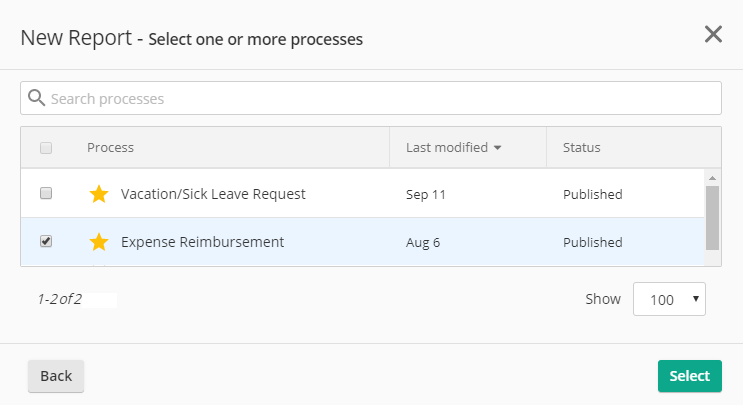Focus the Search processes input field
The height and width of the screenshot is (405, 743).
tap(371, 98)
